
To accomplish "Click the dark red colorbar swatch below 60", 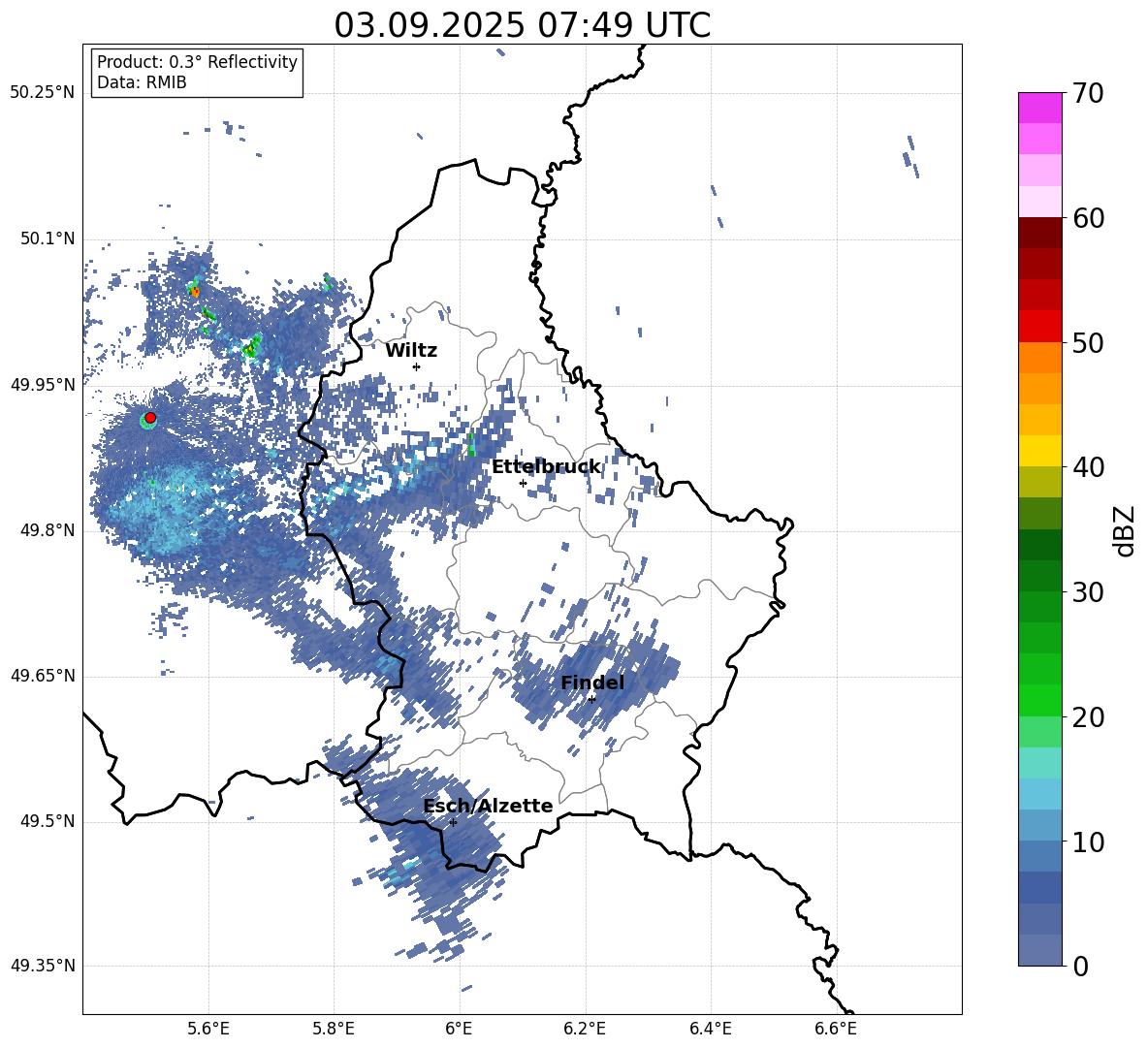I will click(1039, 233).
